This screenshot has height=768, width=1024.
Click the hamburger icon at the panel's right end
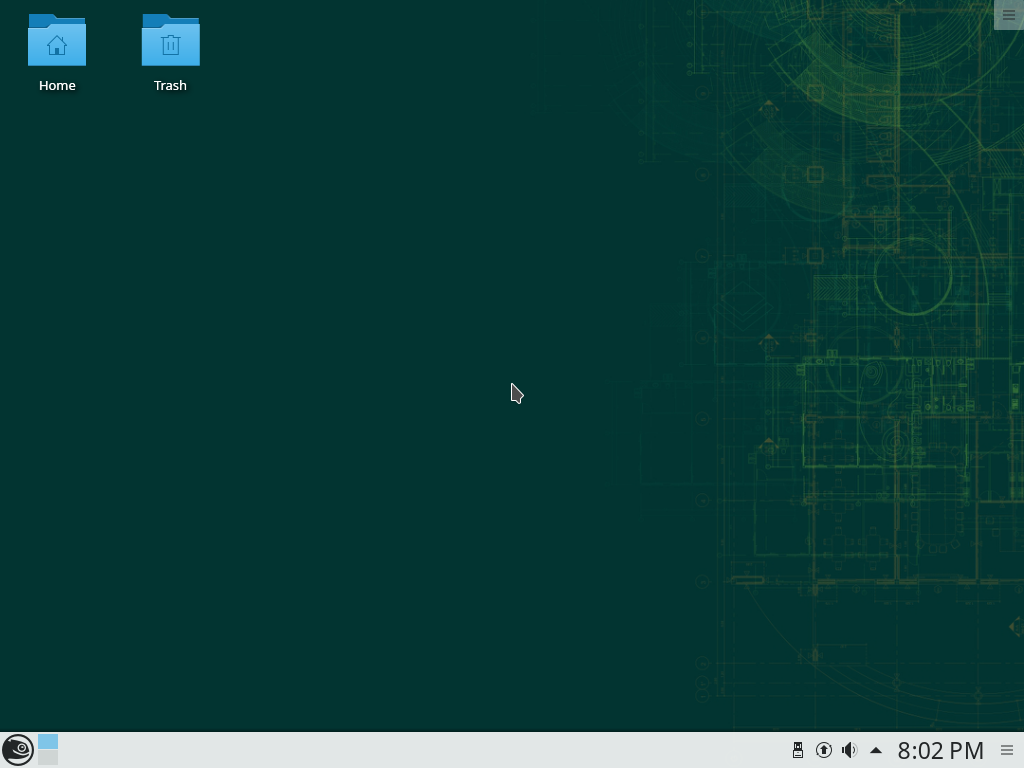click(x=1008, y=750)
